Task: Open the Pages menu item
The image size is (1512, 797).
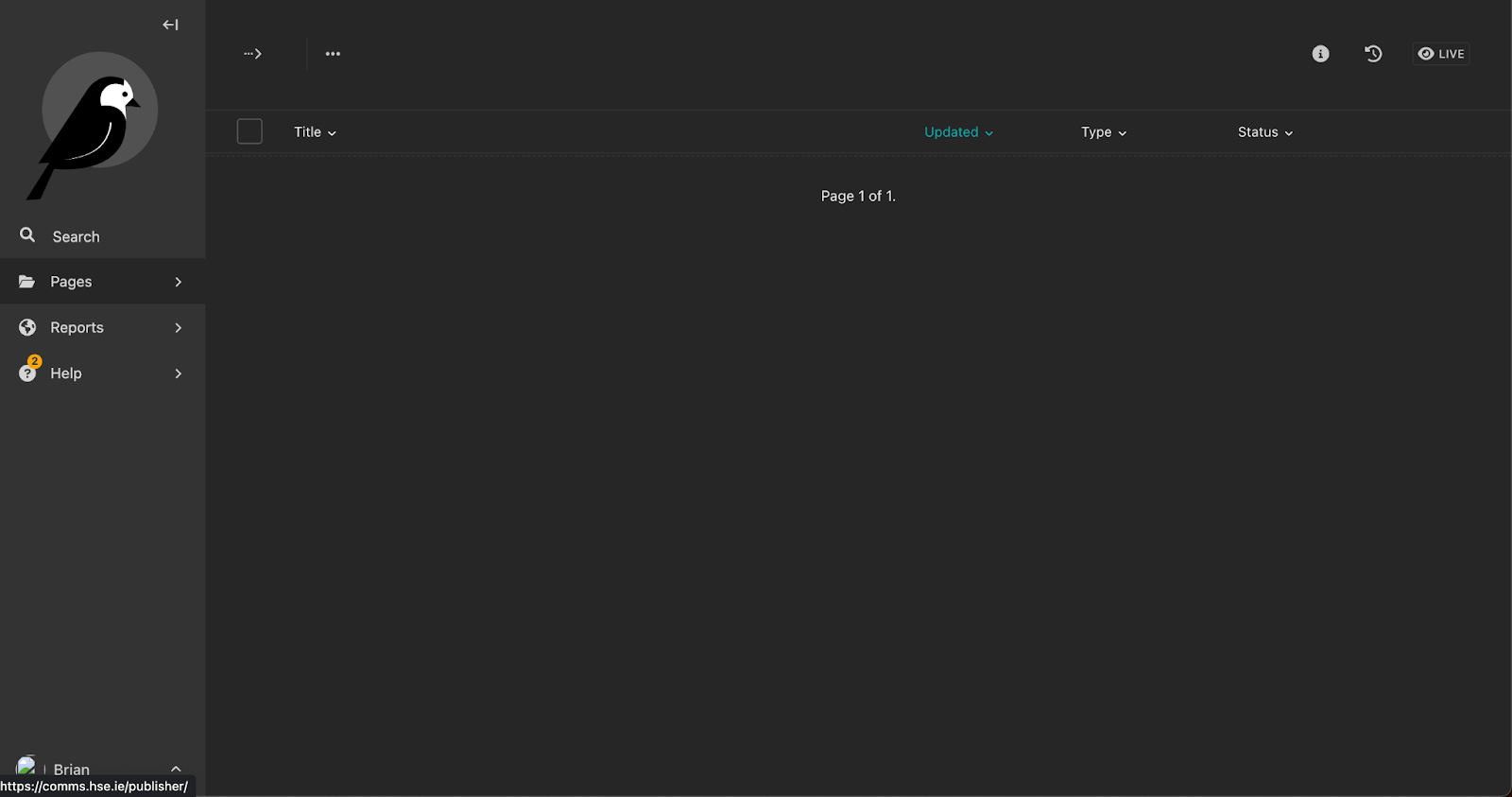Action: [x=102, y=282]
